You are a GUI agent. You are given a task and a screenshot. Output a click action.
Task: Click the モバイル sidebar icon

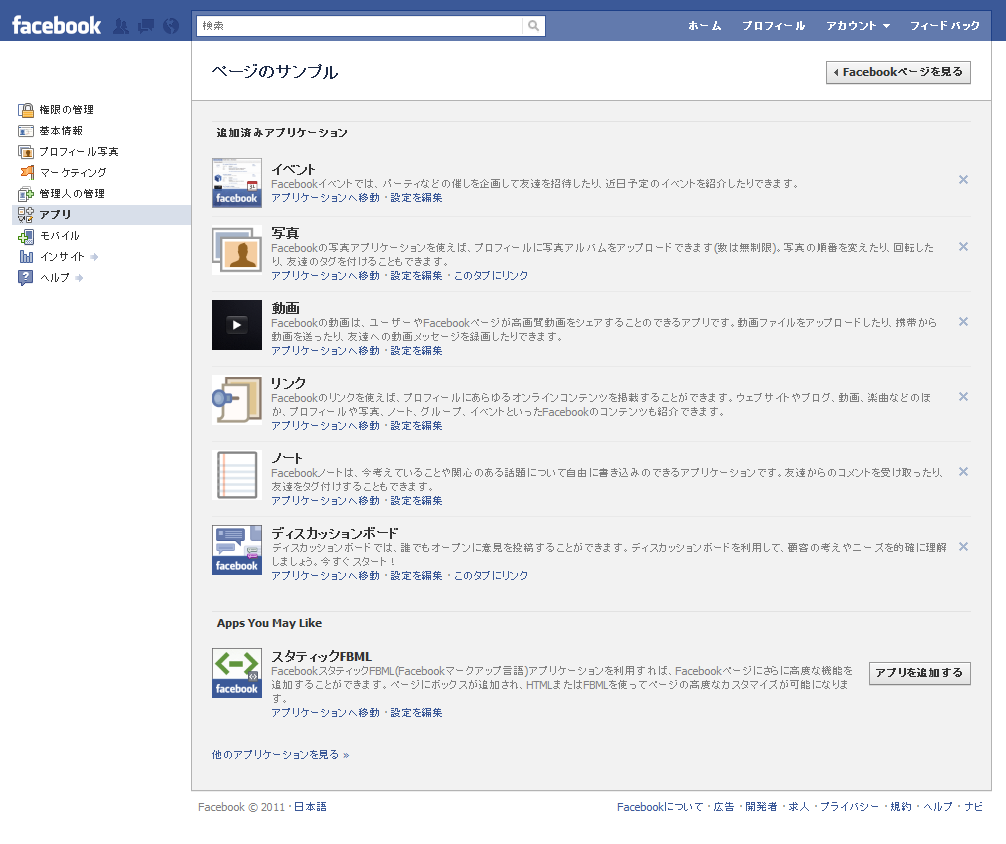click(26, 236)
